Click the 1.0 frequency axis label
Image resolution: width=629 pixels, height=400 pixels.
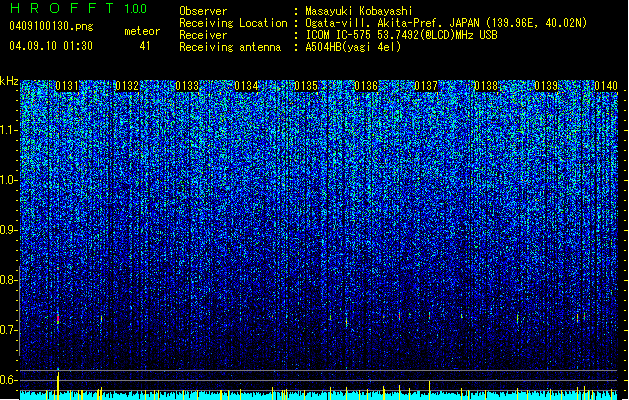(9, 180)
